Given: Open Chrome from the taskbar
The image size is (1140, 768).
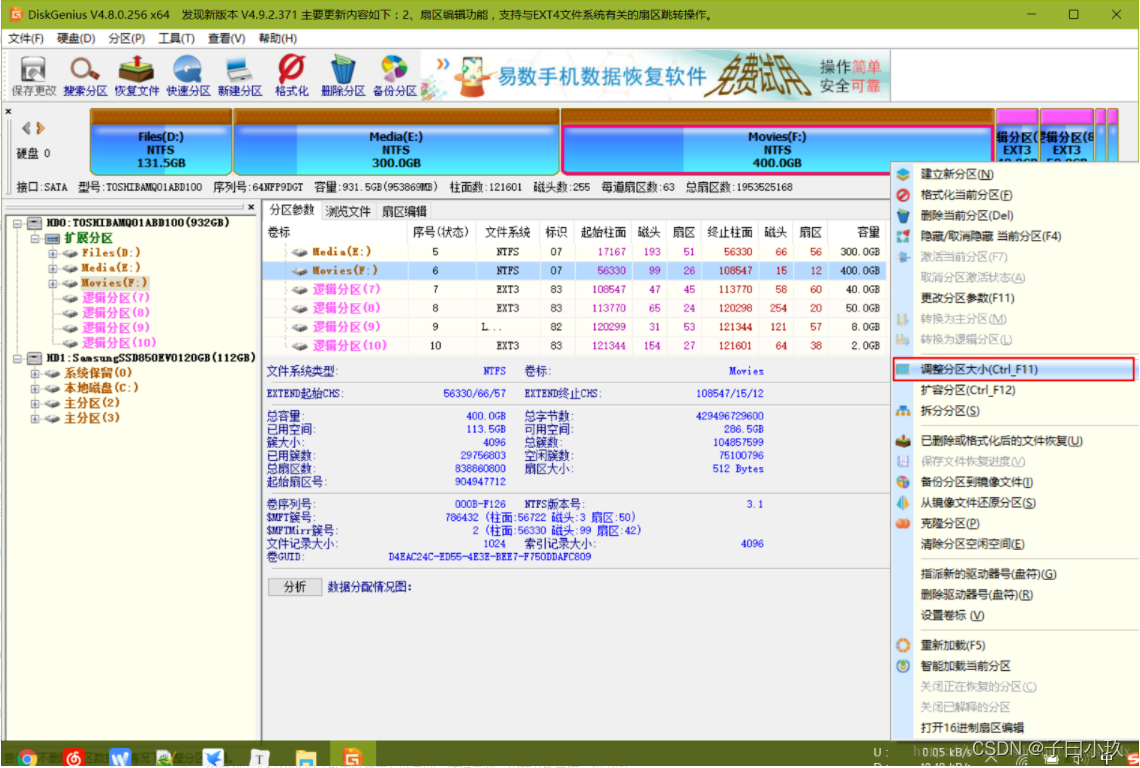Looking at the screenshot, I should (27, 758).
